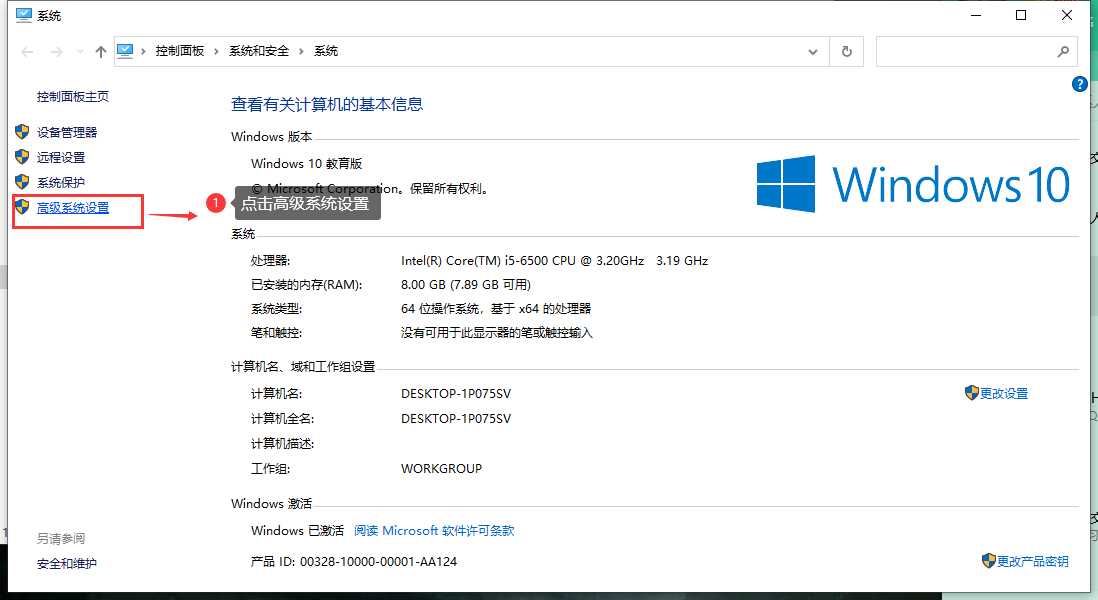Screen dimensions: 1098x600
Task: Open 控制面板主页 link
Action: [73, 97]
